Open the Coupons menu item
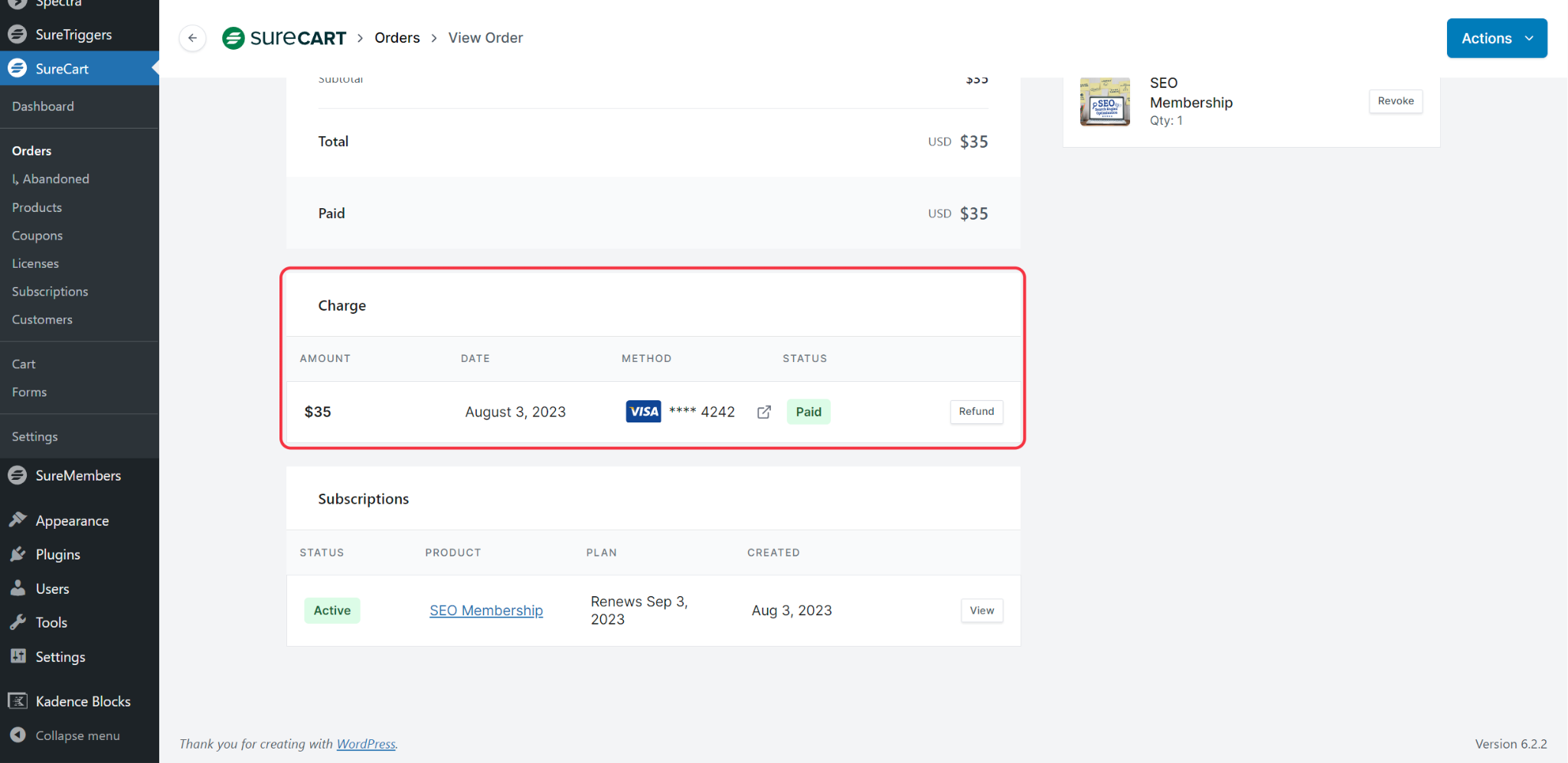 [x=37, y=236]
